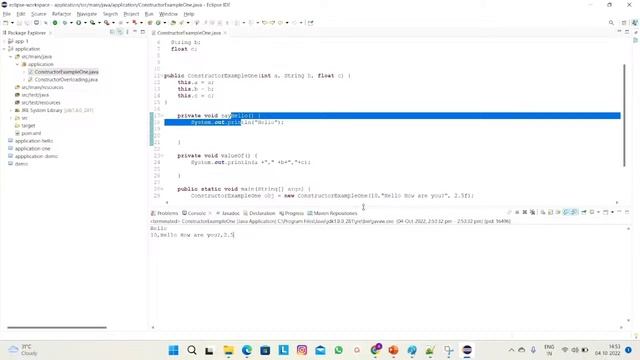This screenshot has width=640, height=360.
Task: Toggle Link with Editor in Package Explorer
Action: [x=120, y=32]
